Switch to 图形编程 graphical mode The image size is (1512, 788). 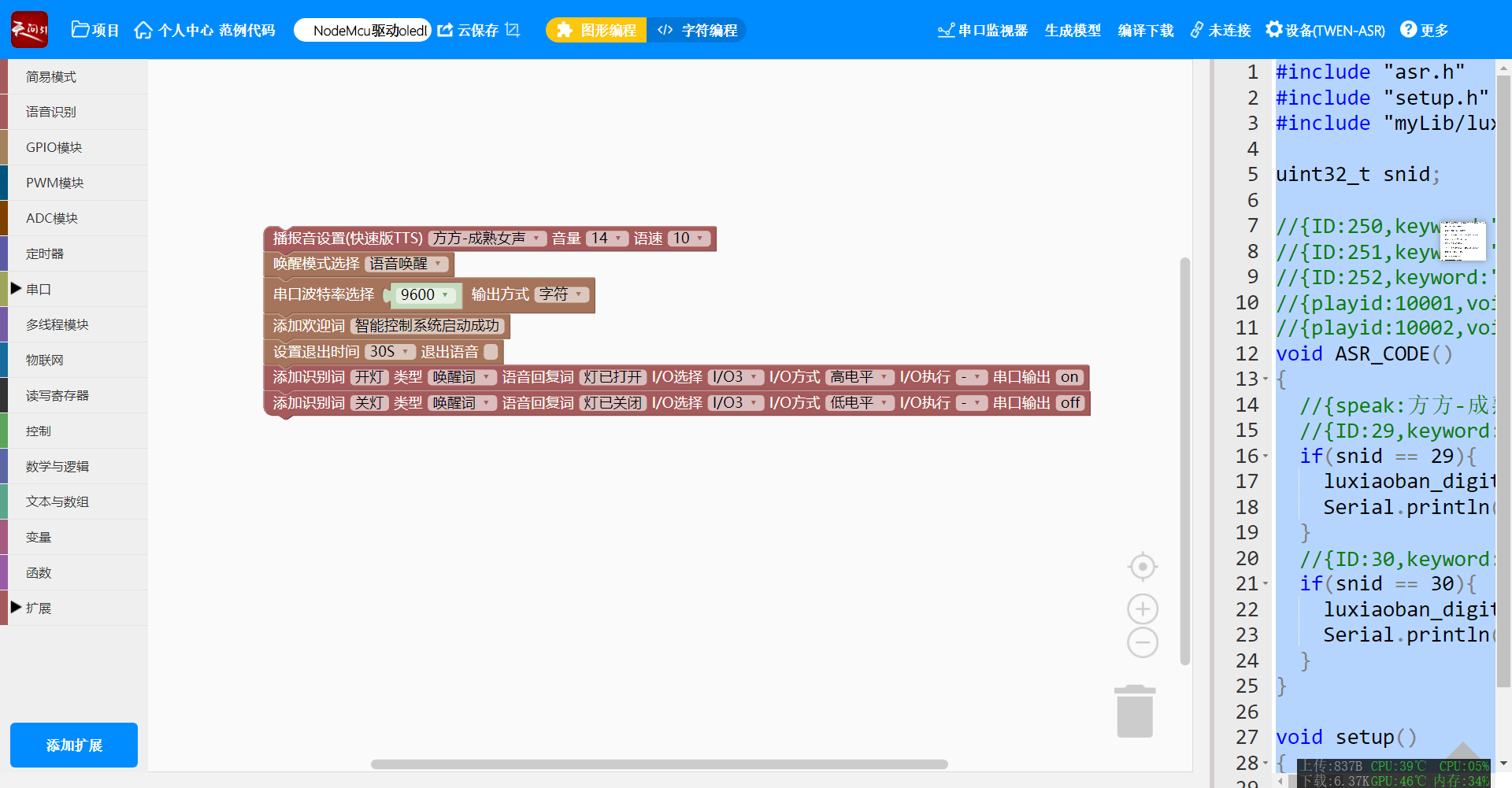coord(596,30)
